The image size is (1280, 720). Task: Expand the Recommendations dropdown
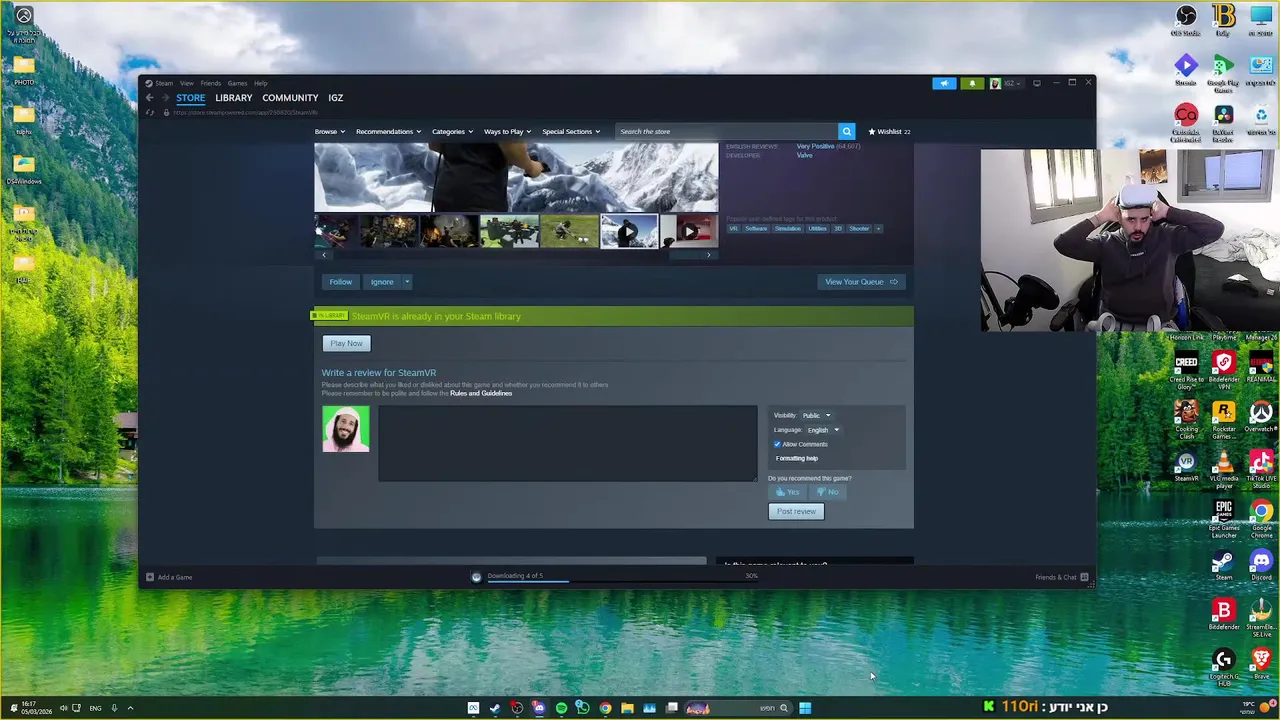(x=388, y=131)
